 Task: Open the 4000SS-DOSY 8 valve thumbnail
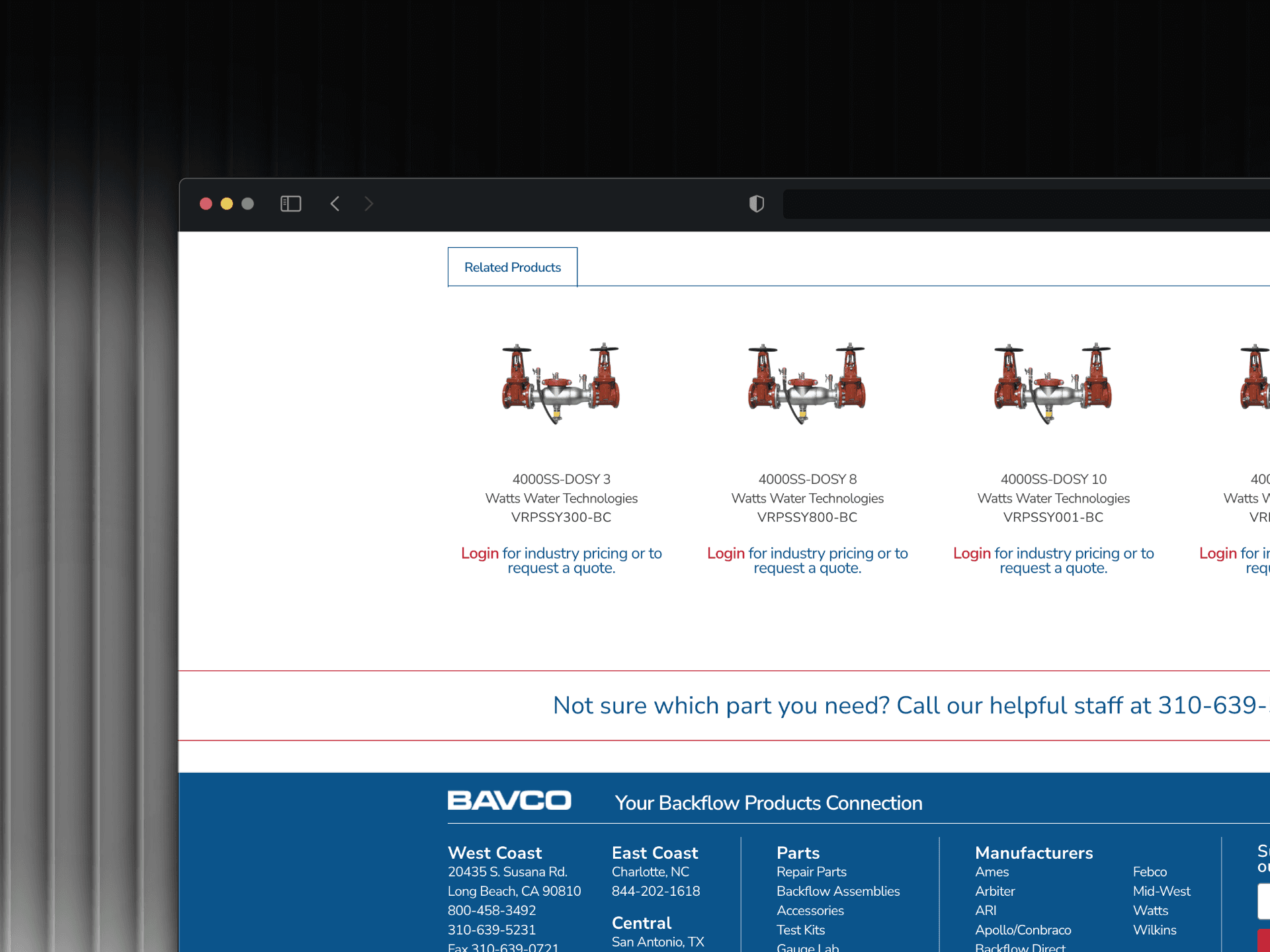pyautogui.click(x=807, y=383)
